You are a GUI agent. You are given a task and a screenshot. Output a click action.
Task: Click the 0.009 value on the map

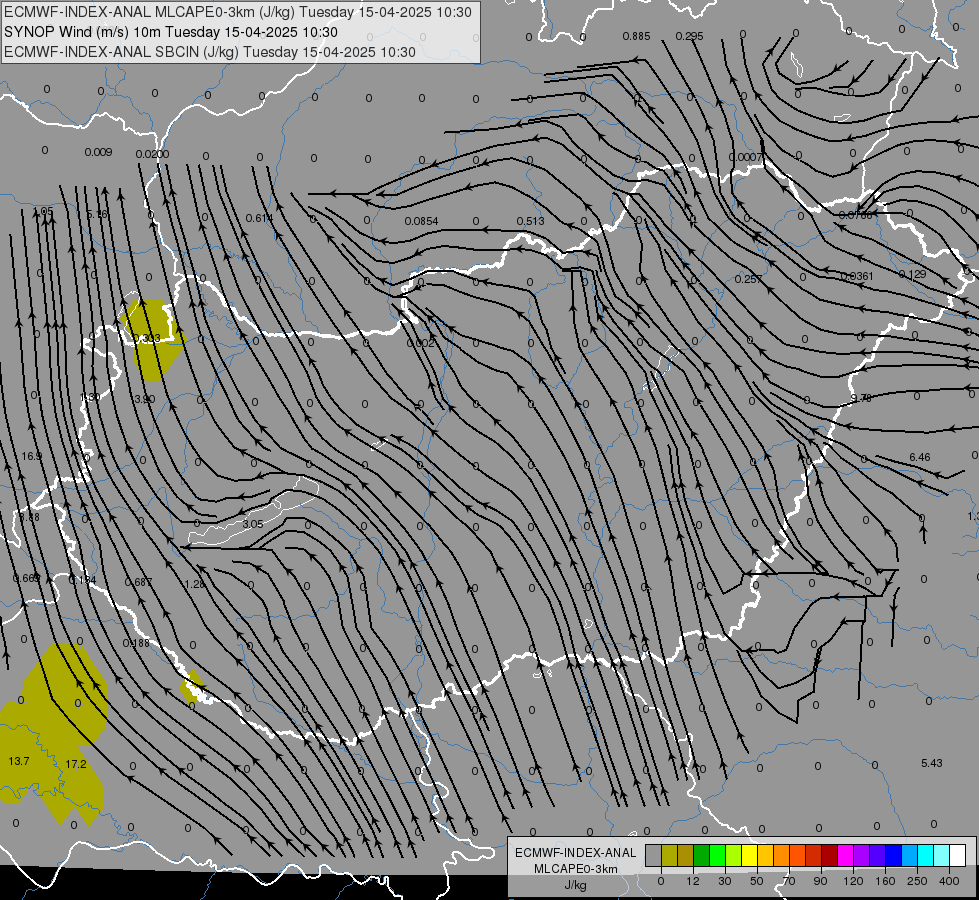tap(98, 152)
